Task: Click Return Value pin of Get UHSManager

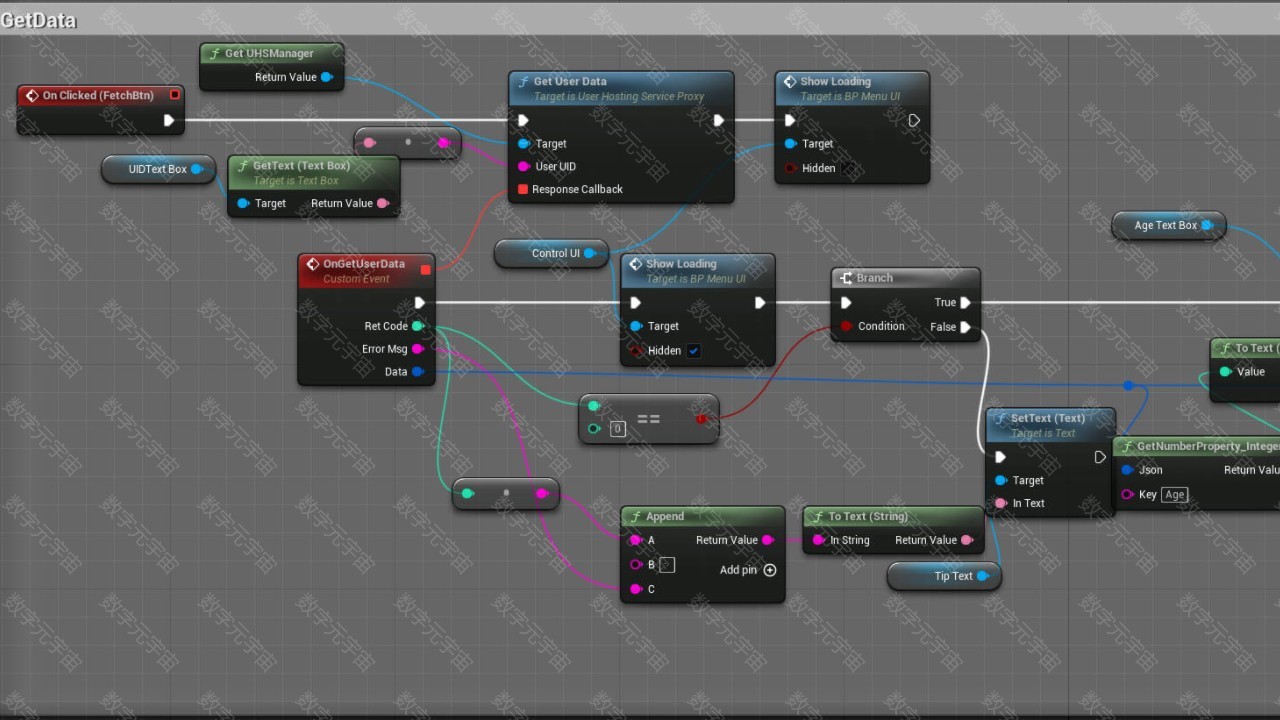Action: (326, 77)
